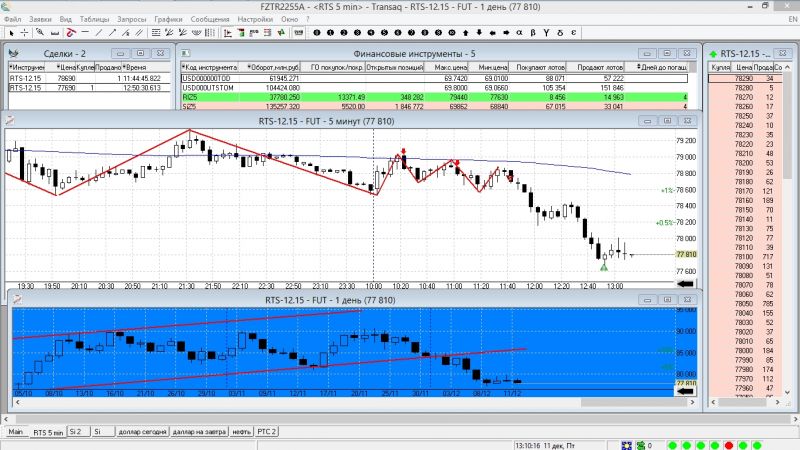This screenshot has height=450, width=800.
Task: Pick the vertical time zones tool
Action: tap(210, 33)
